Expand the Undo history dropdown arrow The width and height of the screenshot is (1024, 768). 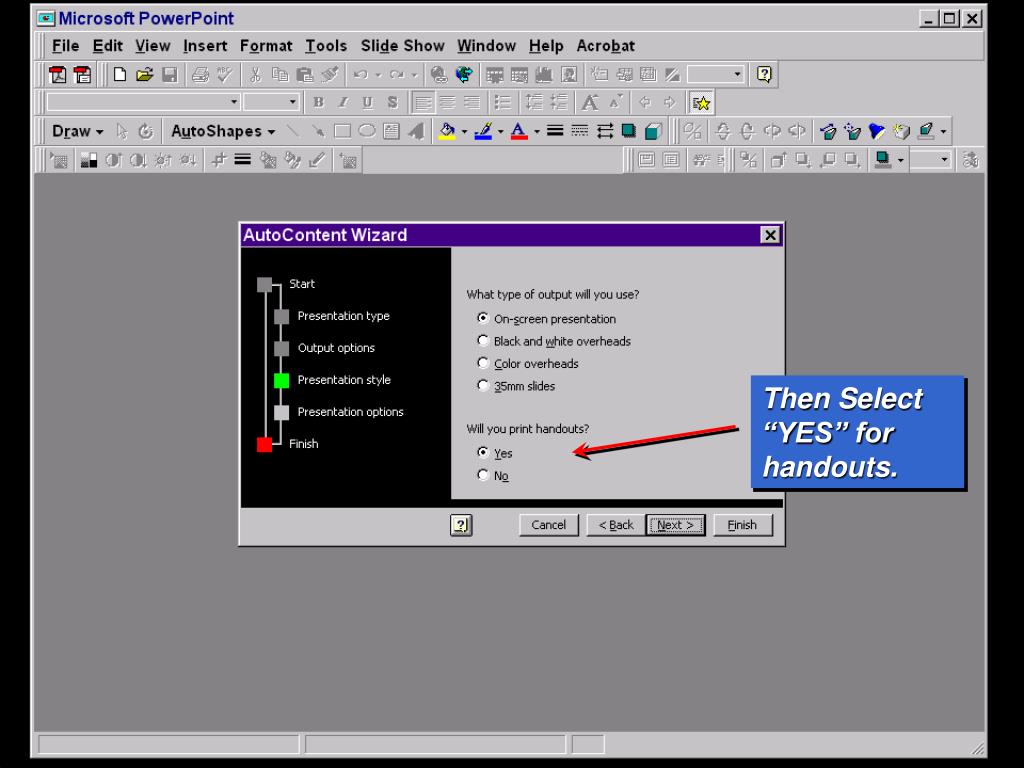click(x=377, y=74)
